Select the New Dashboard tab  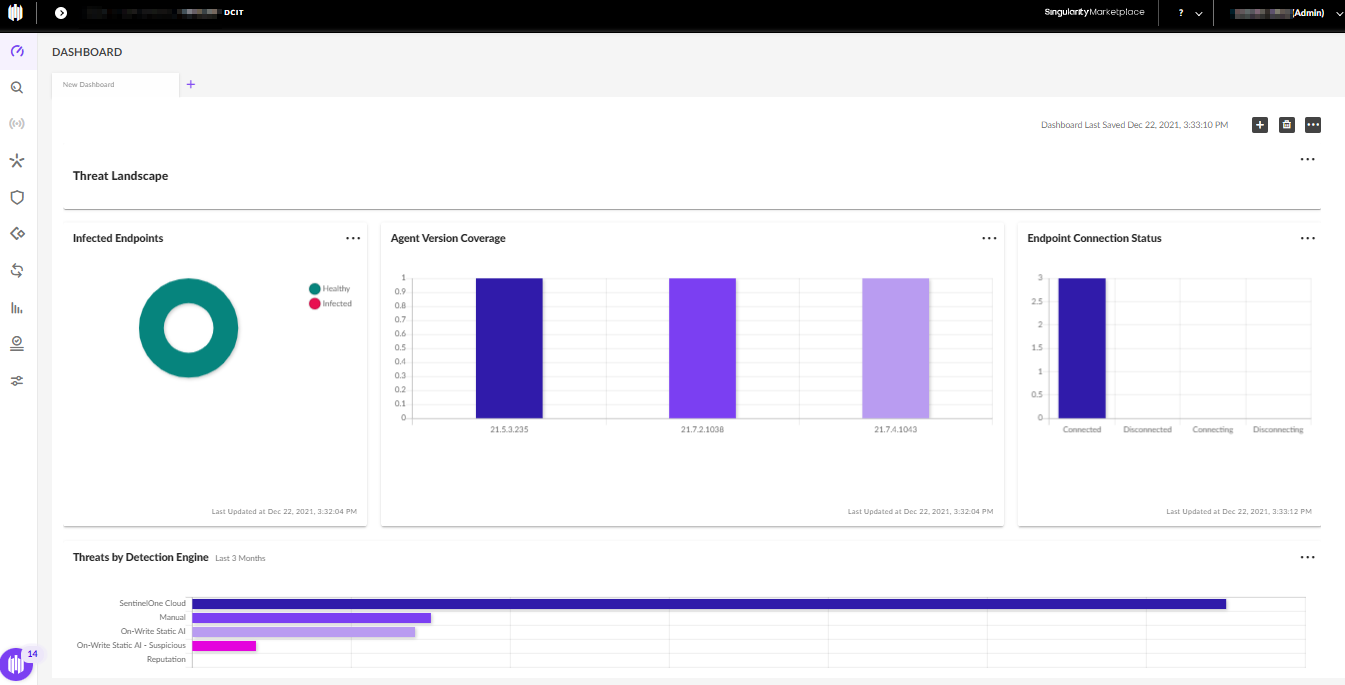coord(115,85)
